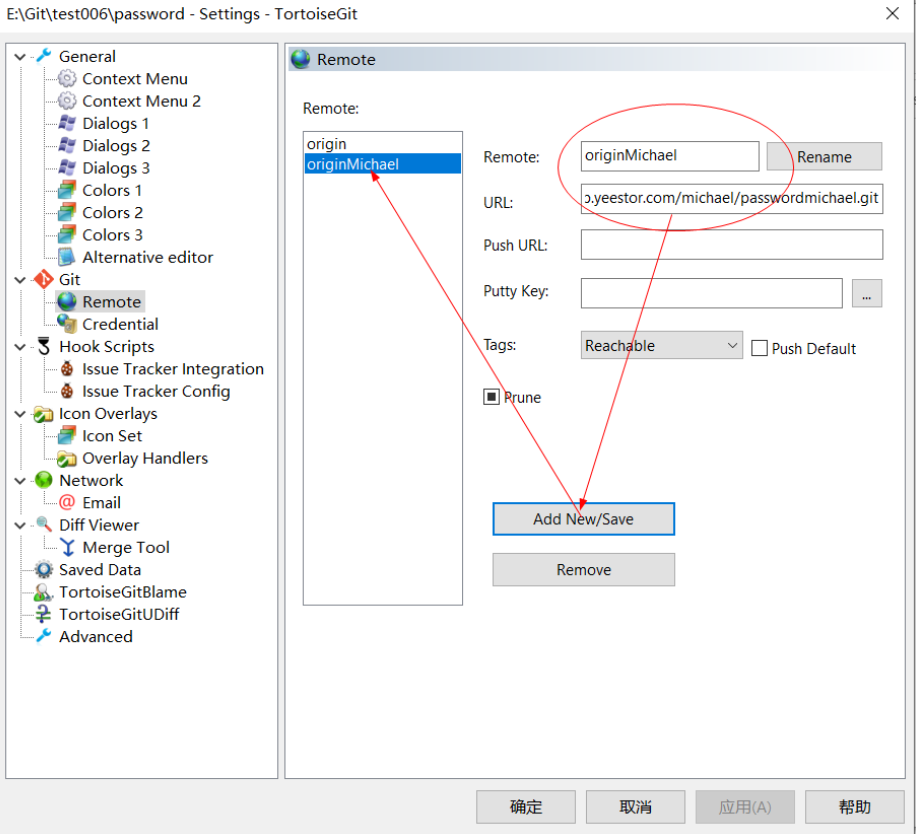The image size is (916, 834).
Task: Browse for Putty Key file
Action: pos(866,293)
